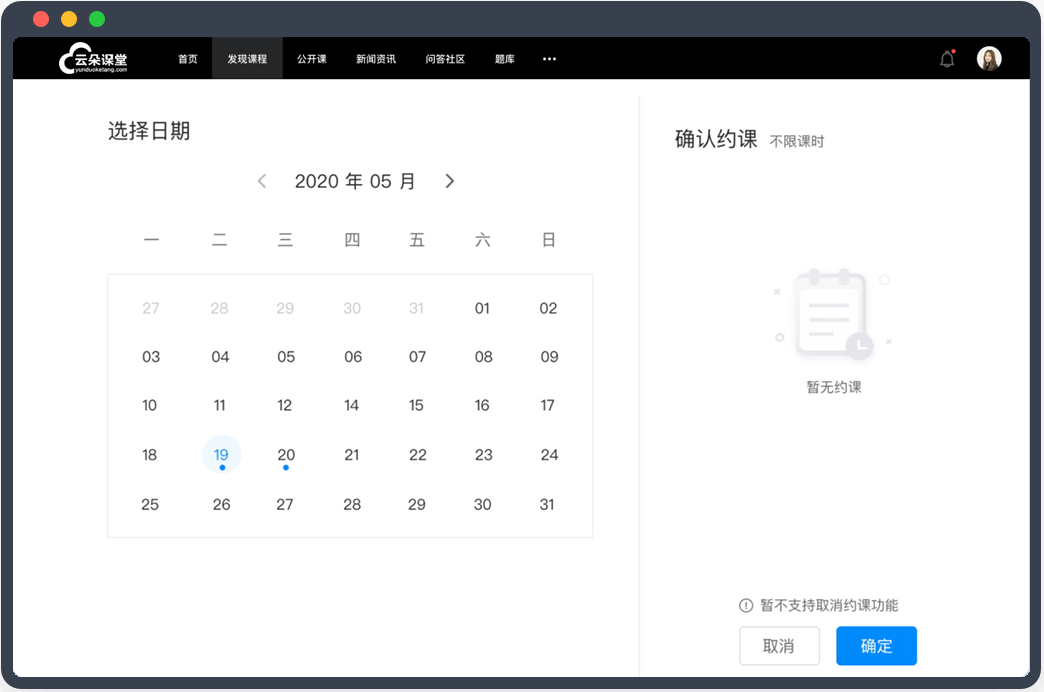
Task: Select black date 27 in last row
Action: (x=285, y=505)
